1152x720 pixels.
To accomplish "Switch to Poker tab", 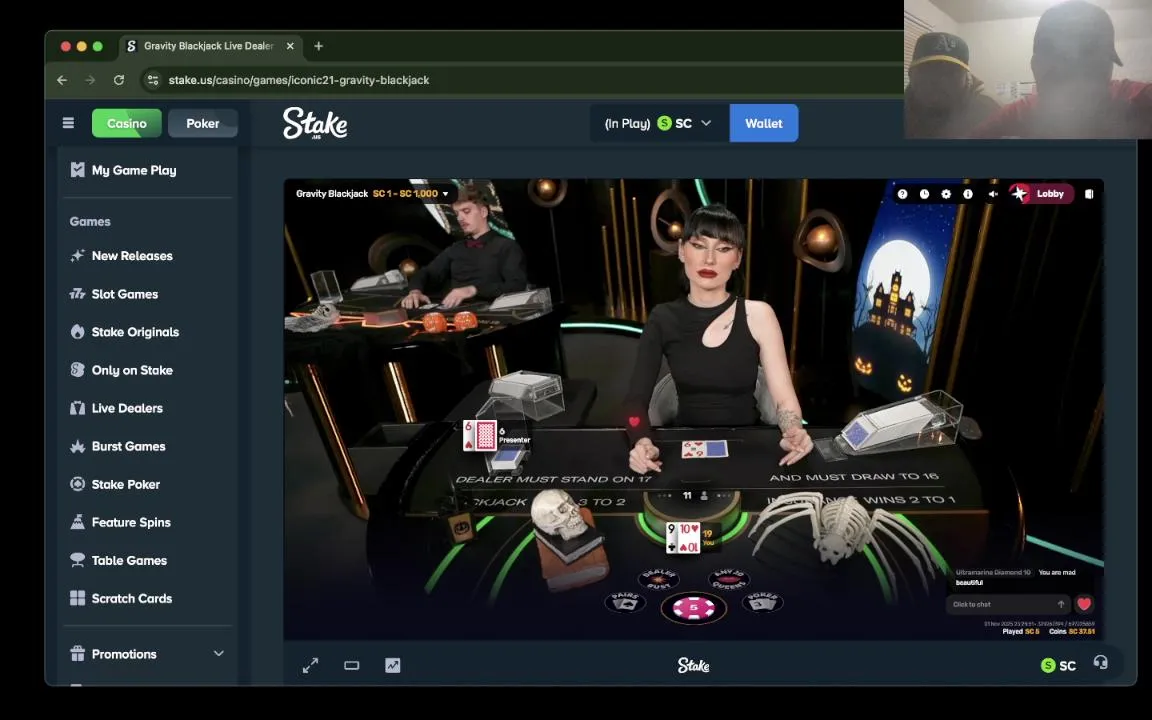I will [203, 123].
